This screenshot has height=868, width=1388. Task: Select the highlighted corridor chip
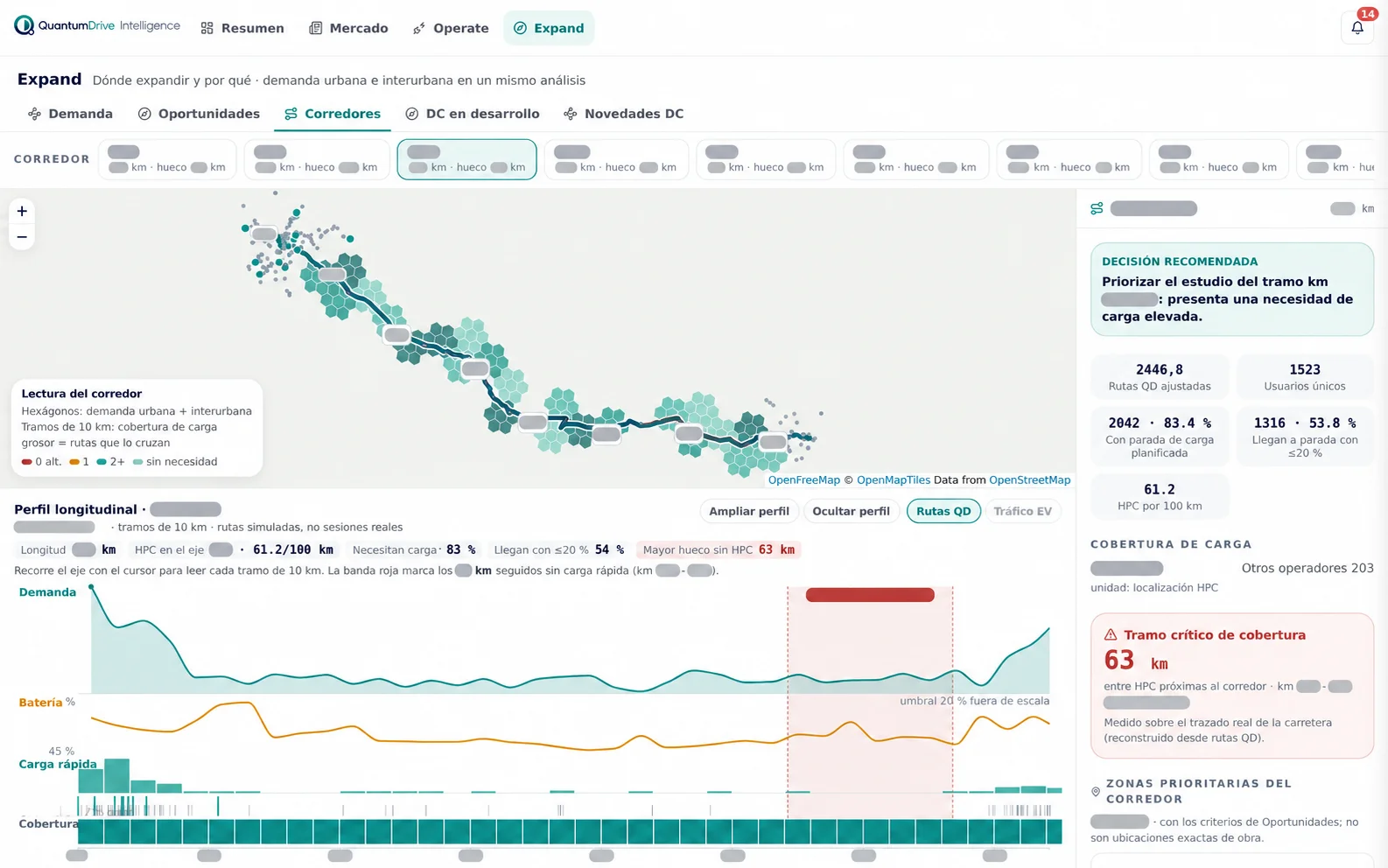(x=466, y=159)
